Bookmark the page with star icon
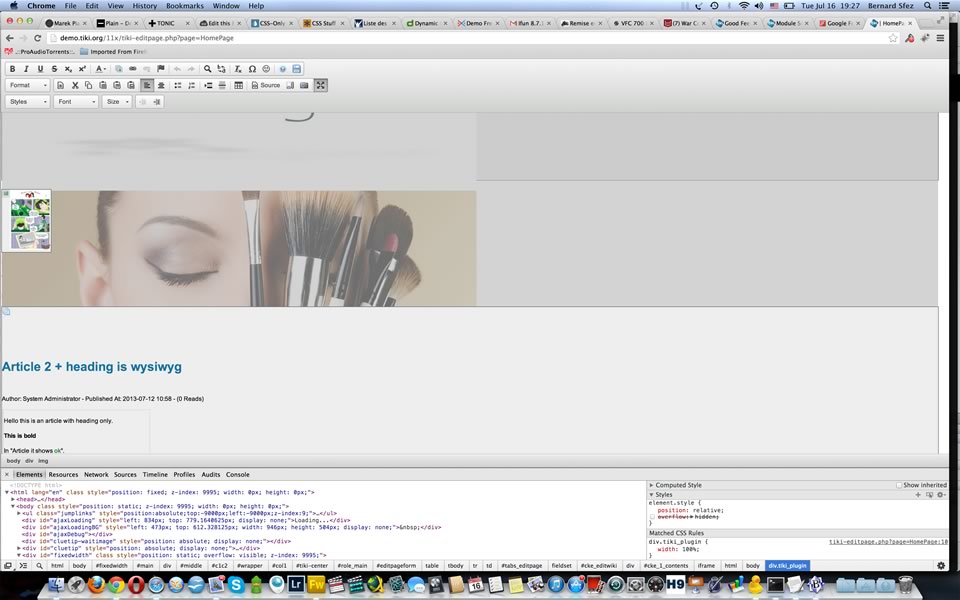The height and width of the screenshot is (600, 960). pyautogui.click(x=893, y=38)
